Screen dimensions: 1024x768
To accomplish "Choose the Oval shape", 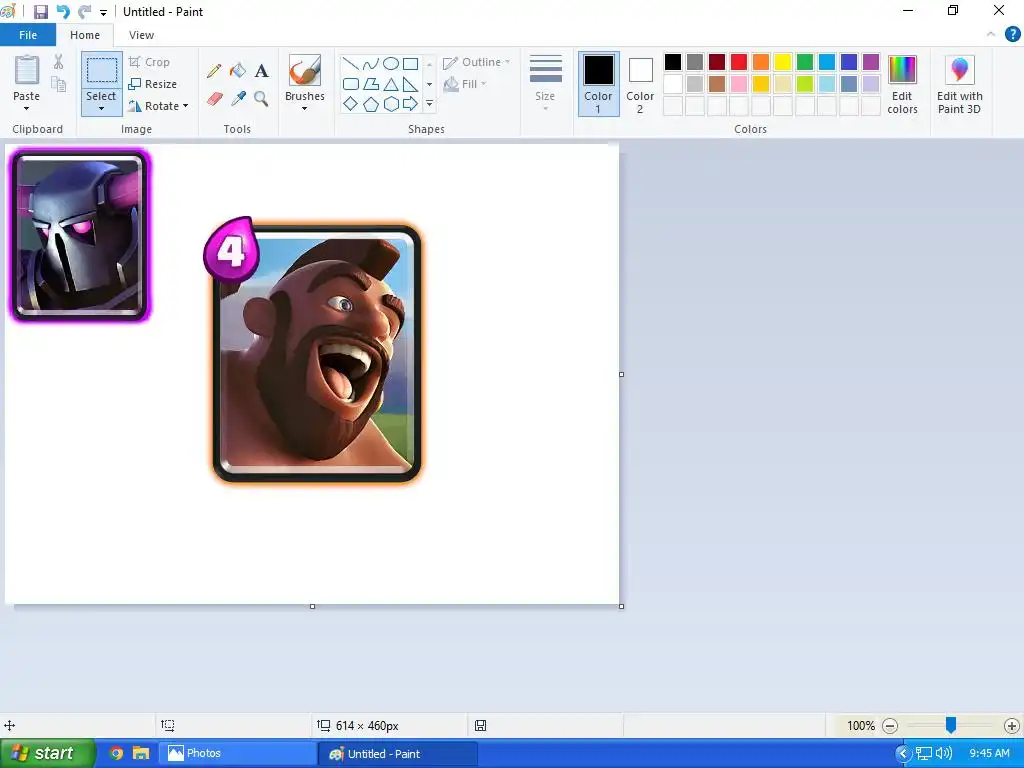I will (391, 63).
